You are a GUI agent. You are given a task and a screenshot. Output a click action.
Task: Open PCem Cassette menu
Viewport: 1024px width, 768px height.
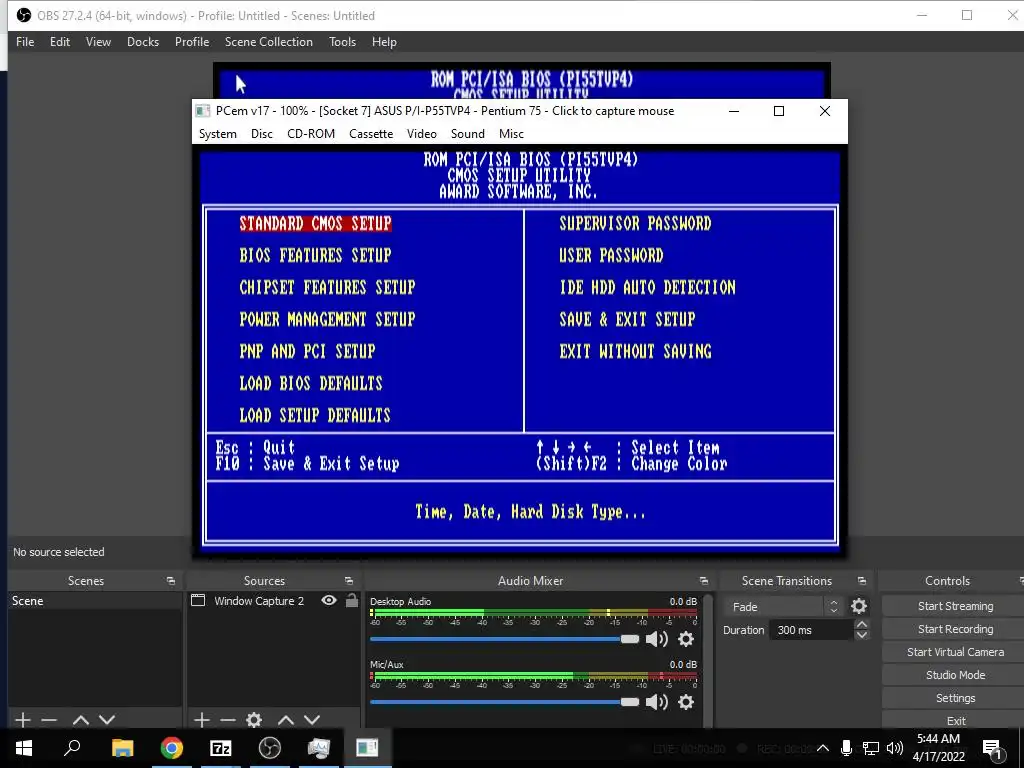coord(371,134)
